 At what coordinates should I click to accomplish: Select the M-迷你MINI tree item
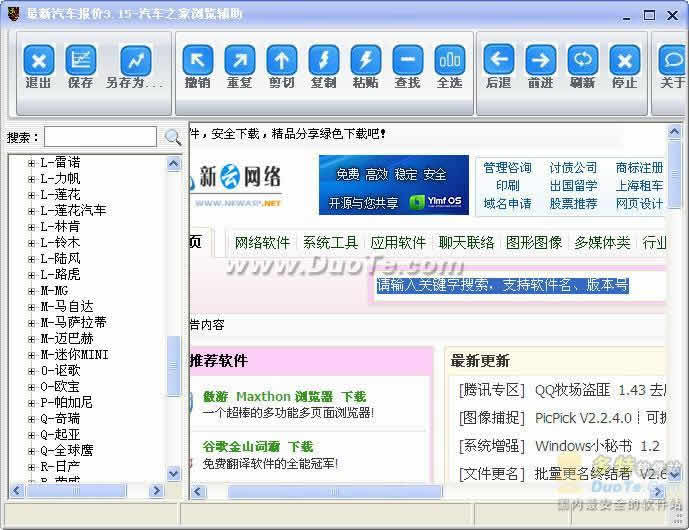(x=74, y=355)
